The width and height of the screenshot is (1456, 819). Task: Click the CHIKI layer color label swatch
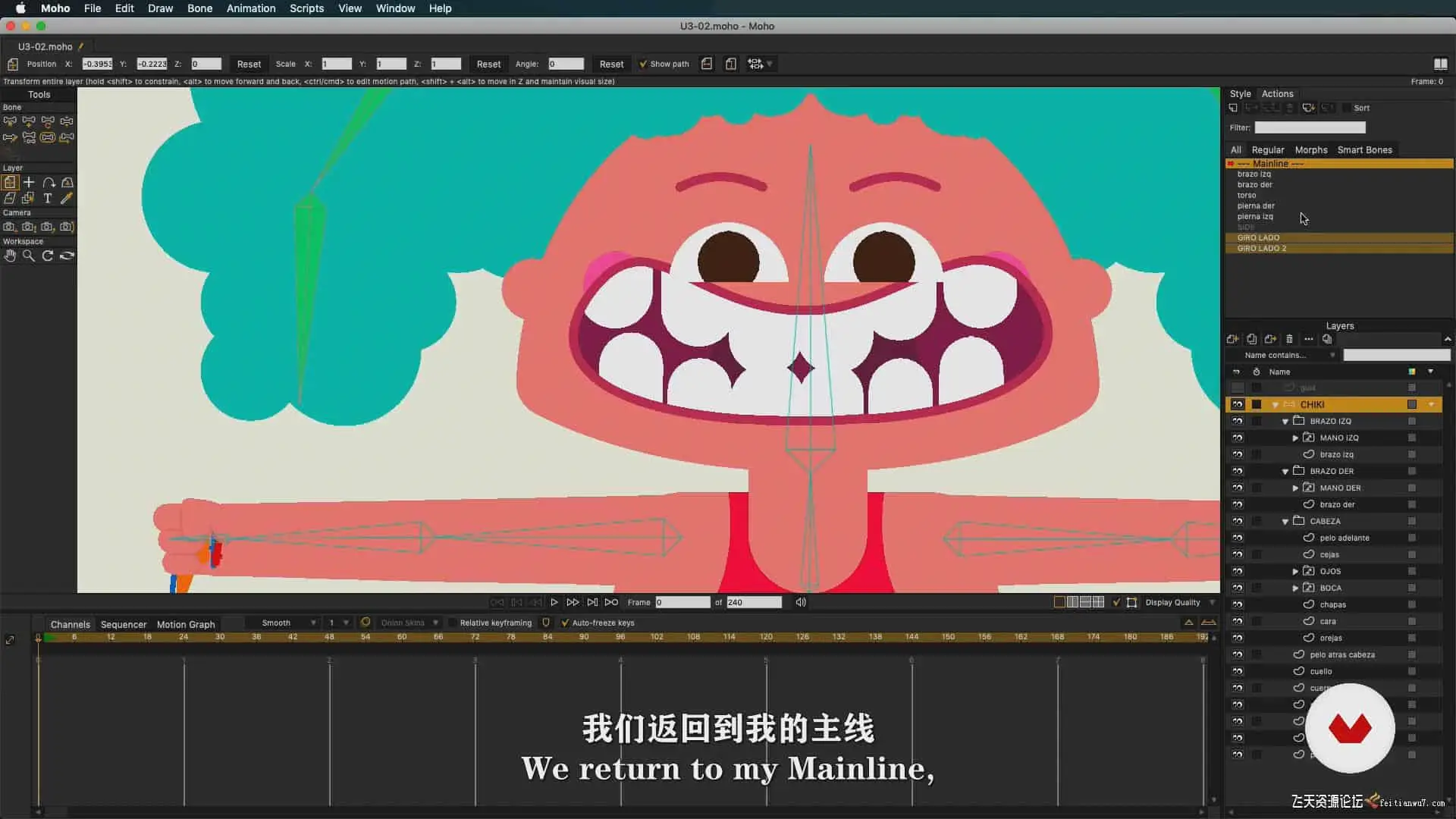(x=1412, y=405)
